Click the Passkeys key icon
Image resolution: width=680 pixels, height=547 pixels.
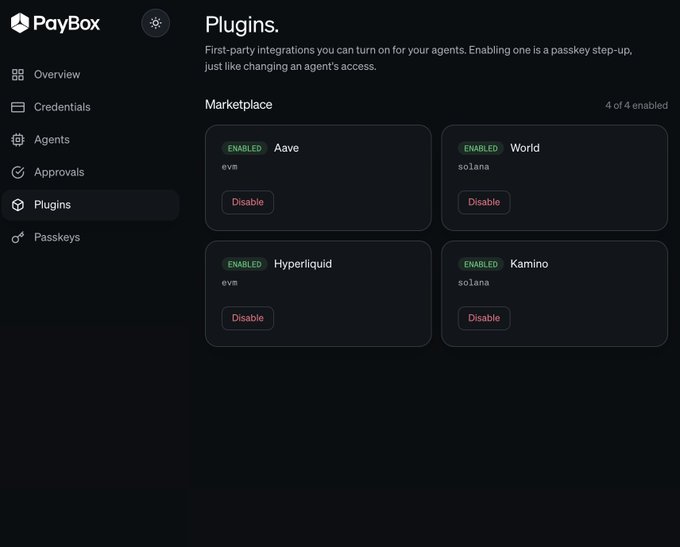click(x=18, y=237)
